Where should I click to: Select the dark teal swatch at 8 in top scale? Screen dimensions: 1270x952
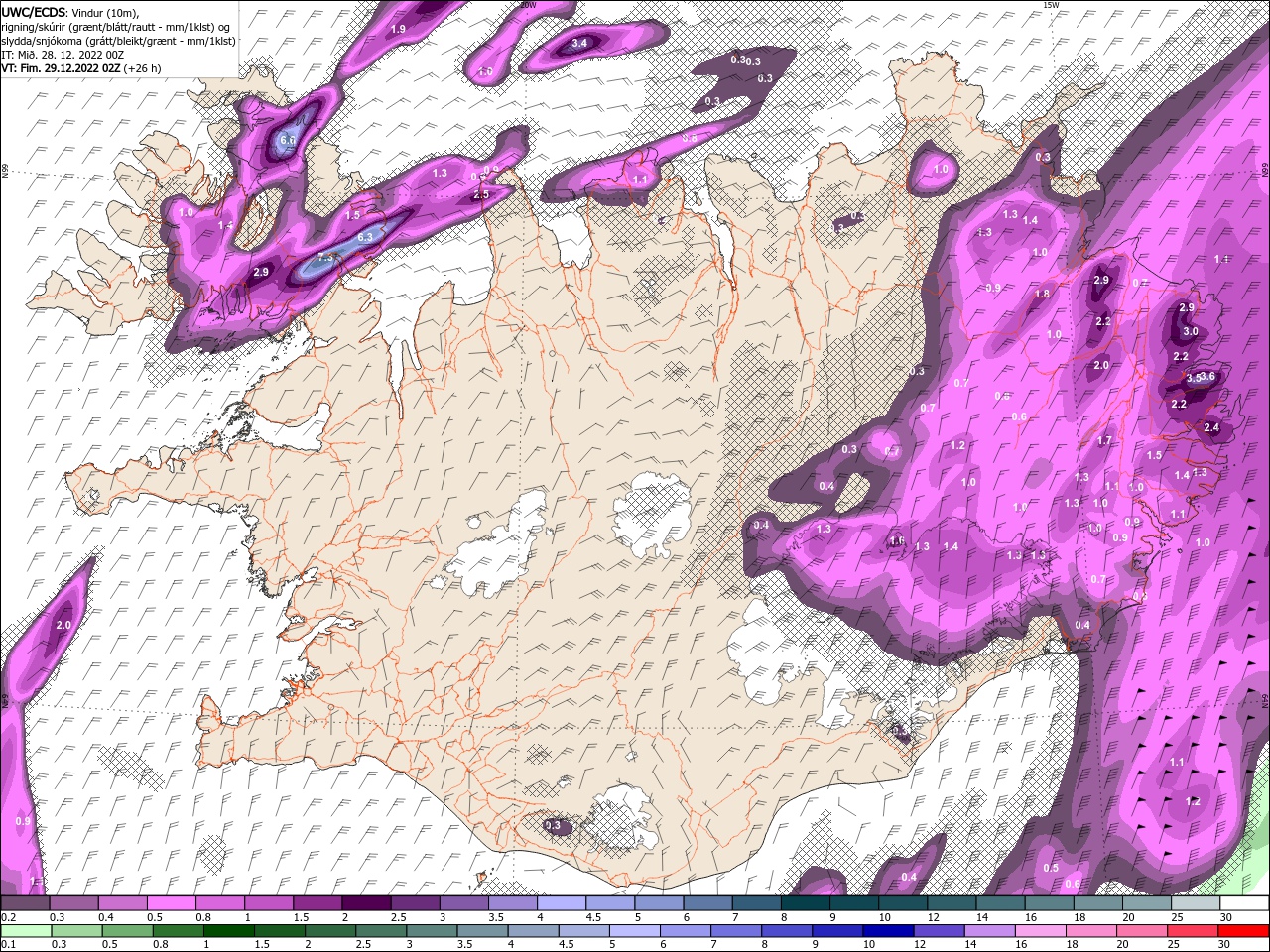(806, 903)
